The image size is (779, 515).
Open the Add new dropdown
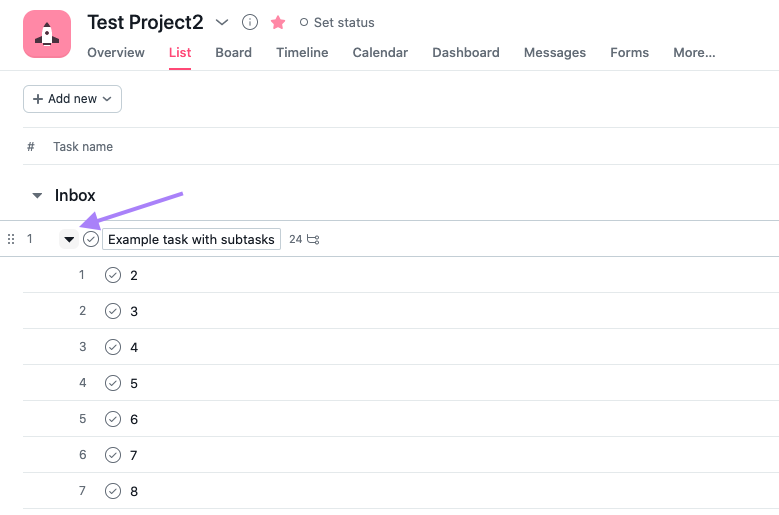click(73, 99)
